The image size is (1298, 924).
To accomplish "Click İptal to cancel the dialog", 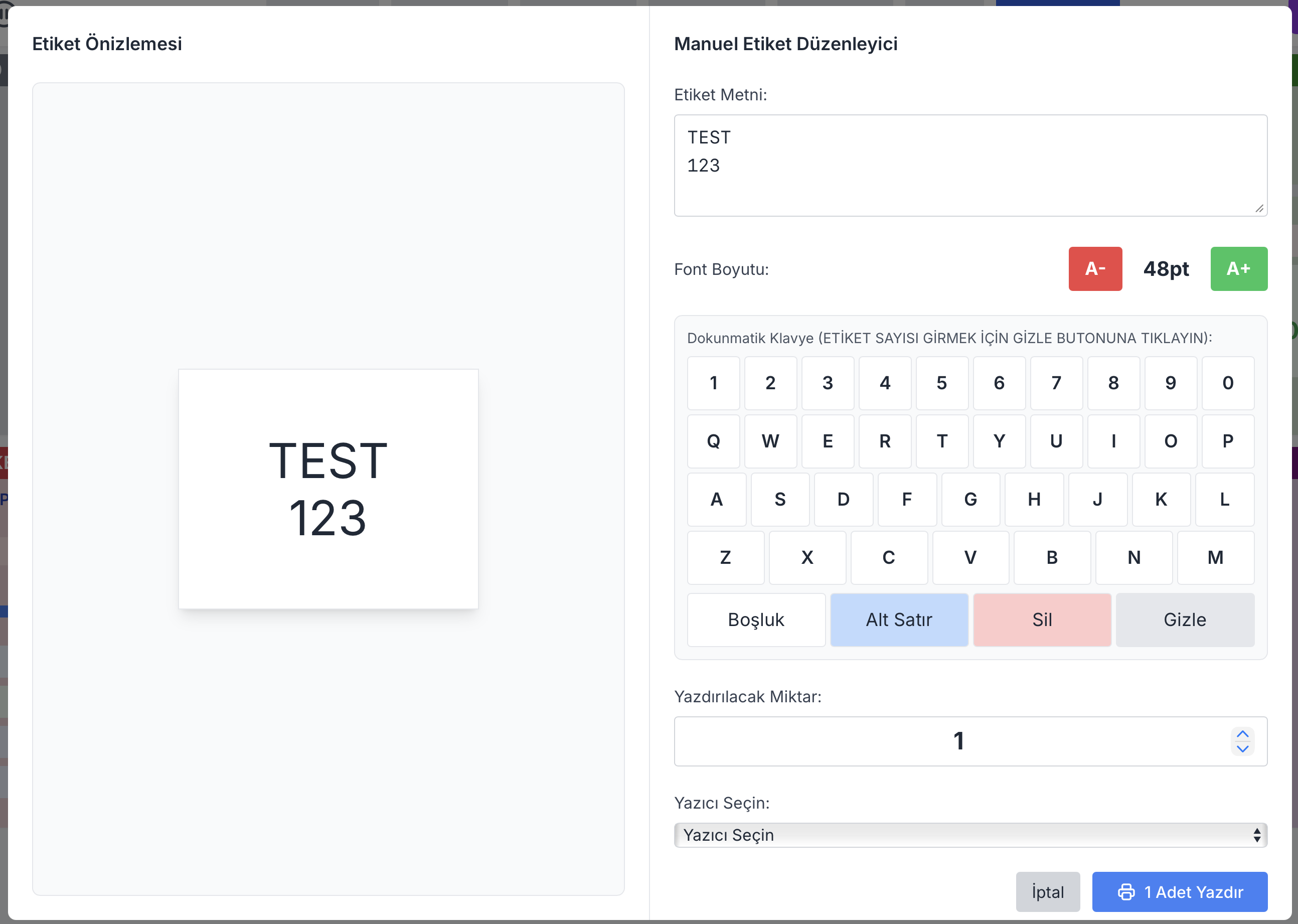I will (1047, 891).
